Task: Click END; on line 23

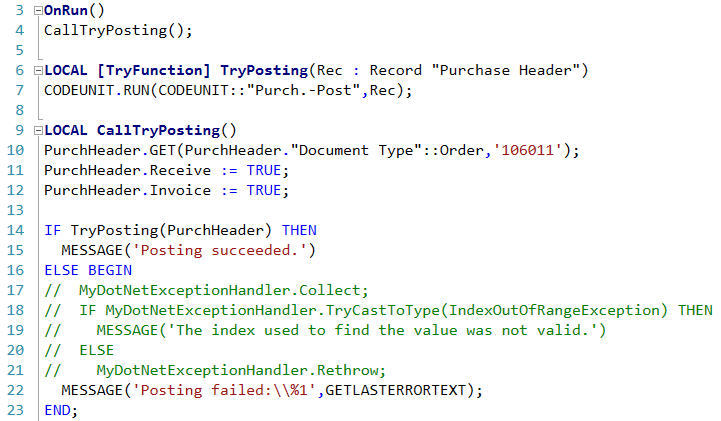Action: 61,410
